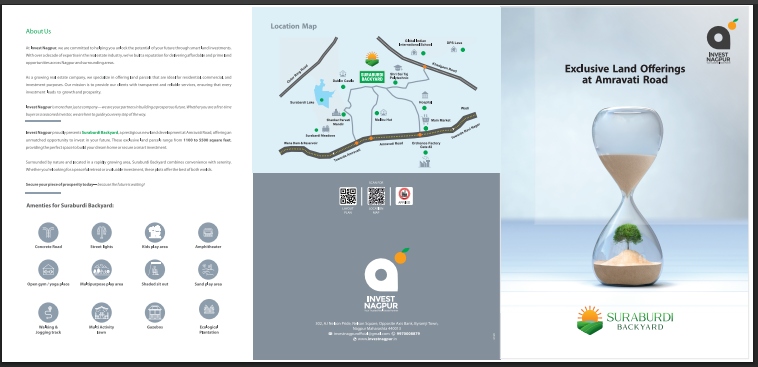Click the Multi Activity Lawn icon
This screenshot has width=758, height=367.
coord(102,312)
